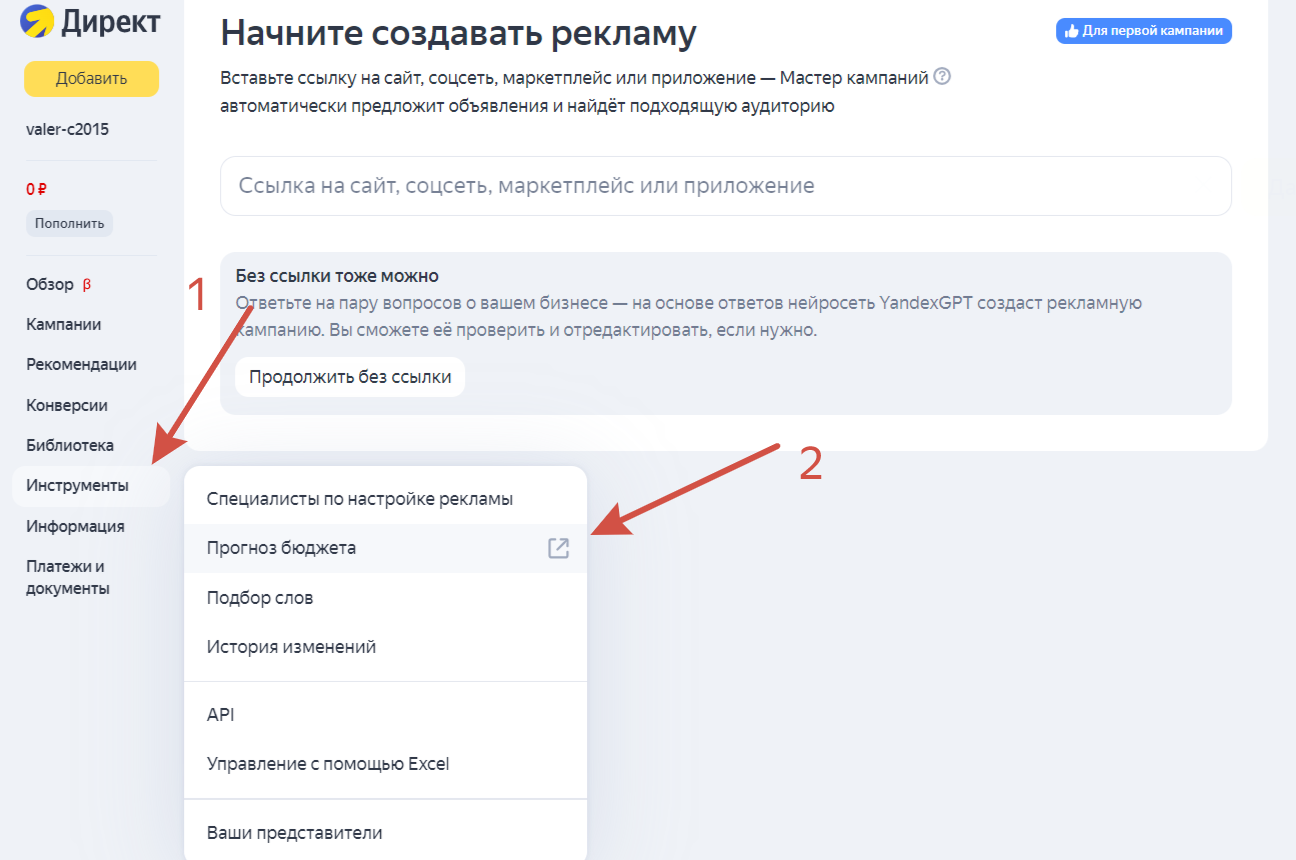Click the Для первой кампании badge

point(1144,31)
